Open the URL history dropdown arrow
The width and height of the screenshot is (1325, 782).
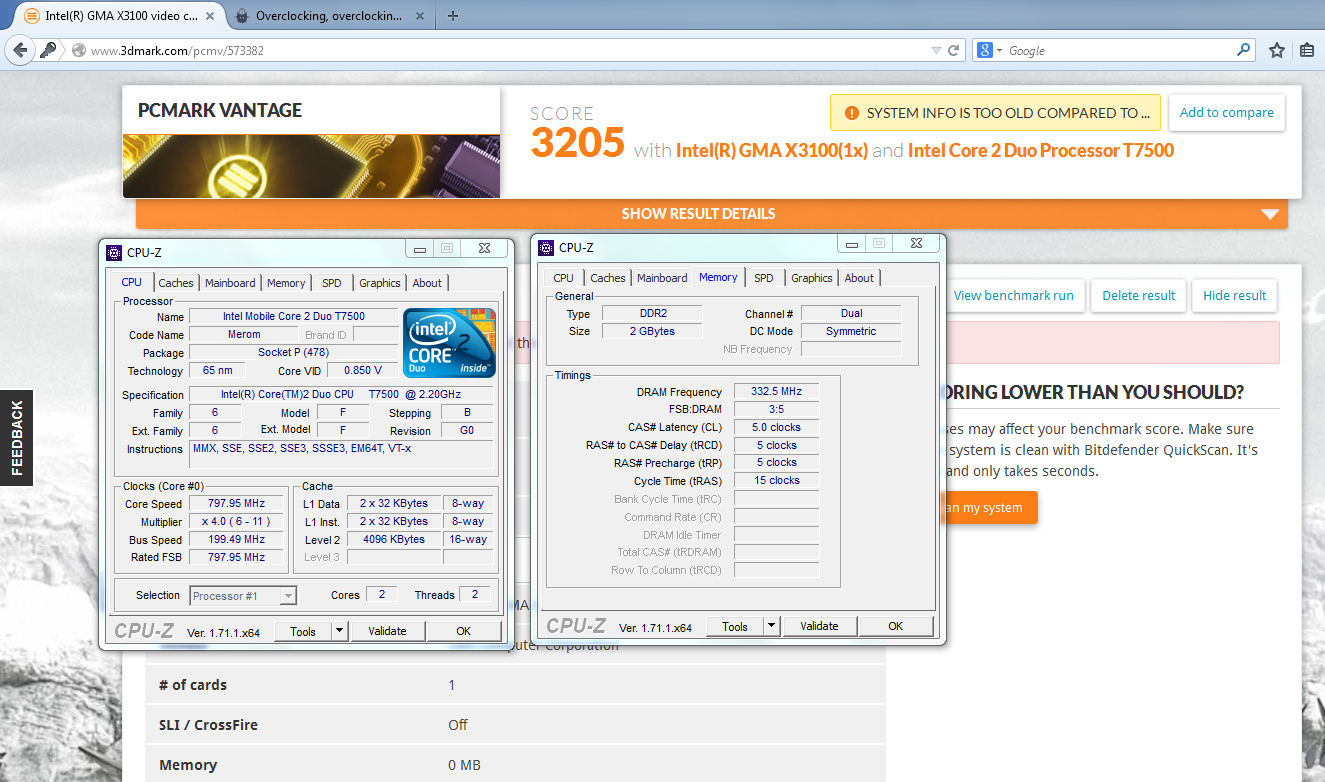[x=935, y=50]
